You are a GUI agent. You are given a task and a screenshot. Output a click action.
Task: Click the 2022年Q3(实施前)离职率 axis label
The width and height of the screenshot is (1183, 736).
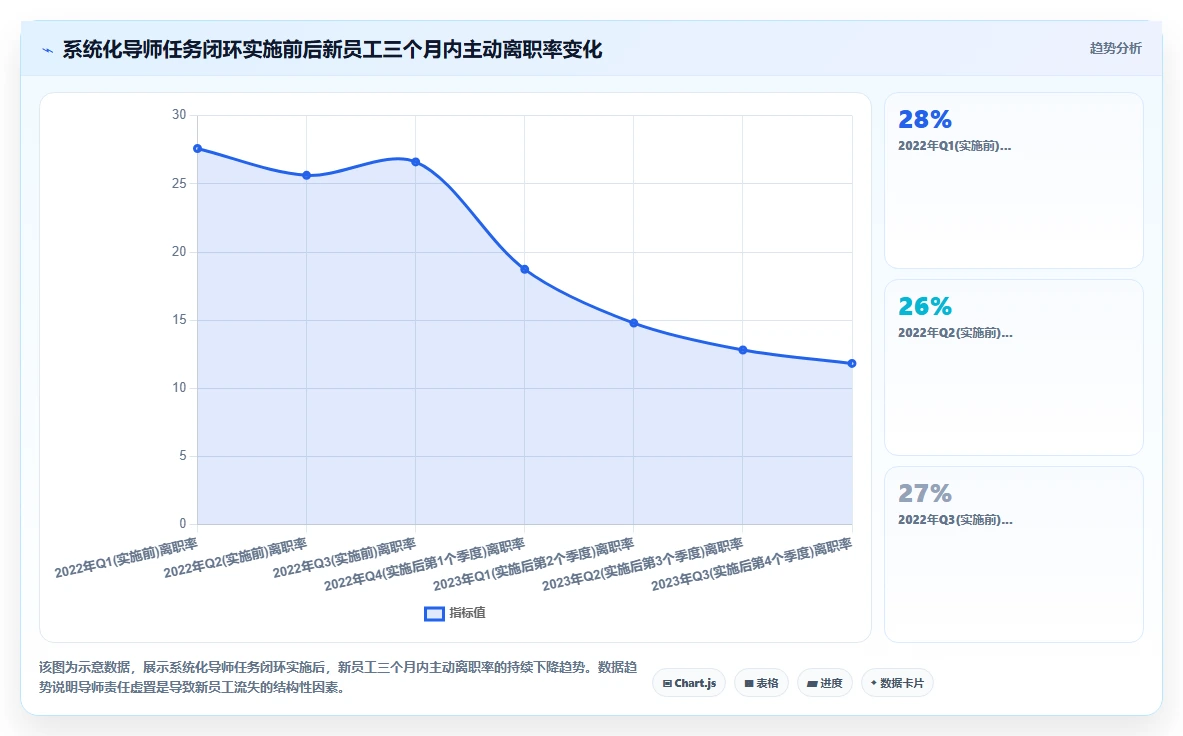coord(344,558)
